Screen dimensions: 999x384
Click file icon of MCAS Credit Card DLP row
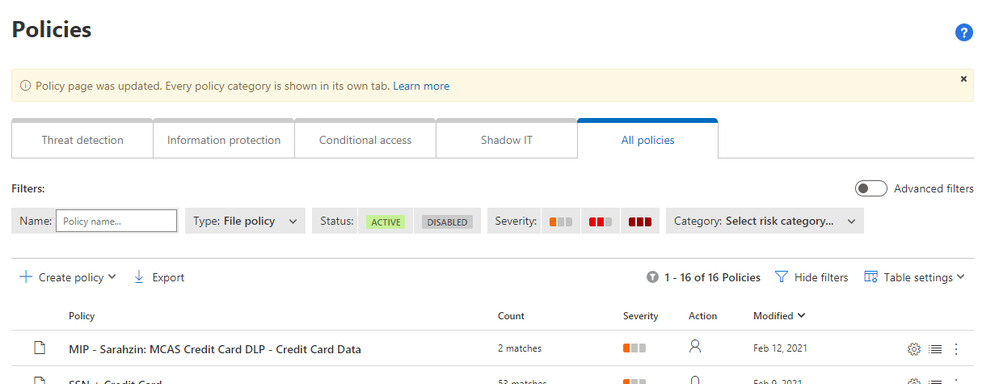pyautogui.click(x=40, y=348)
